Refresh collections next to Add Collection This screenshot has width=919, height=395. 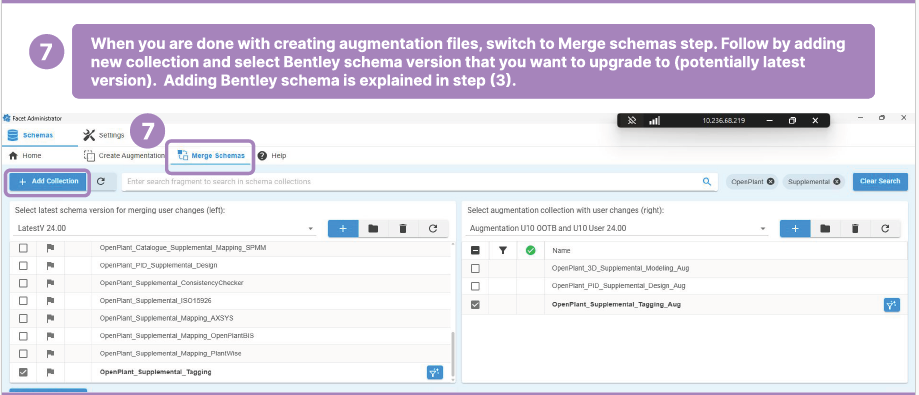point(101,182)
